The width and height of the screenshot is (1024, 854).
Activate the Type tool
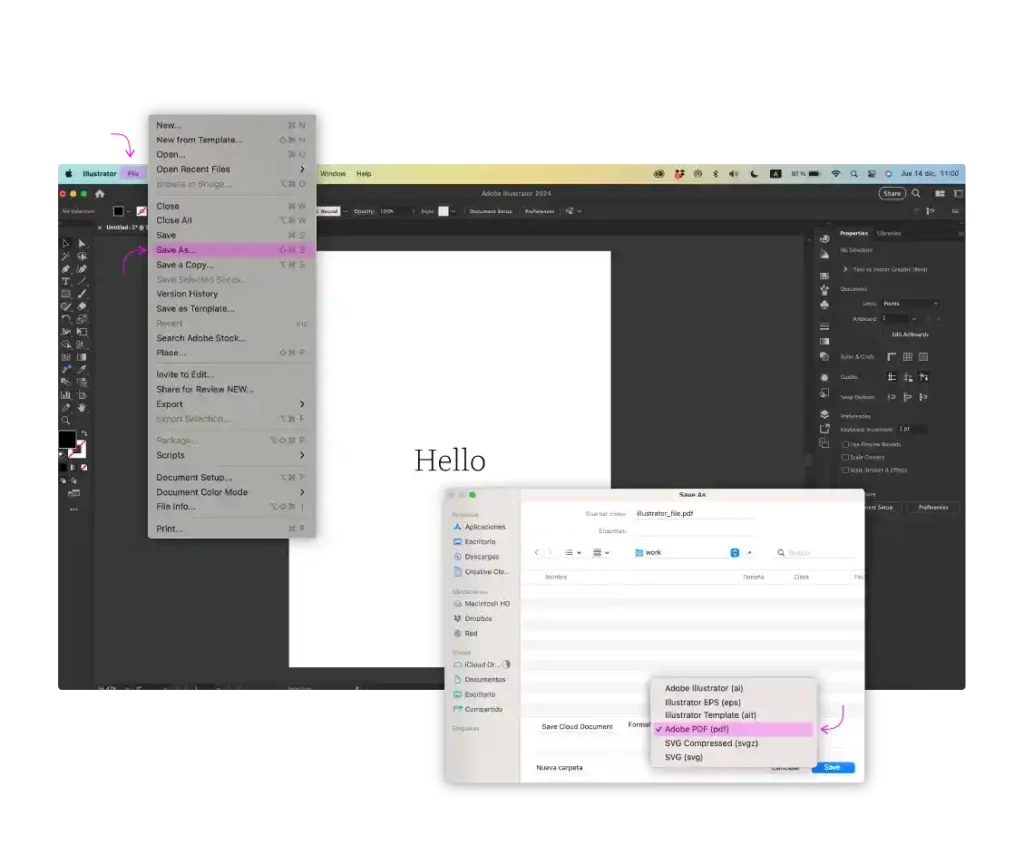pyautogui.click(x=66, y=281)
